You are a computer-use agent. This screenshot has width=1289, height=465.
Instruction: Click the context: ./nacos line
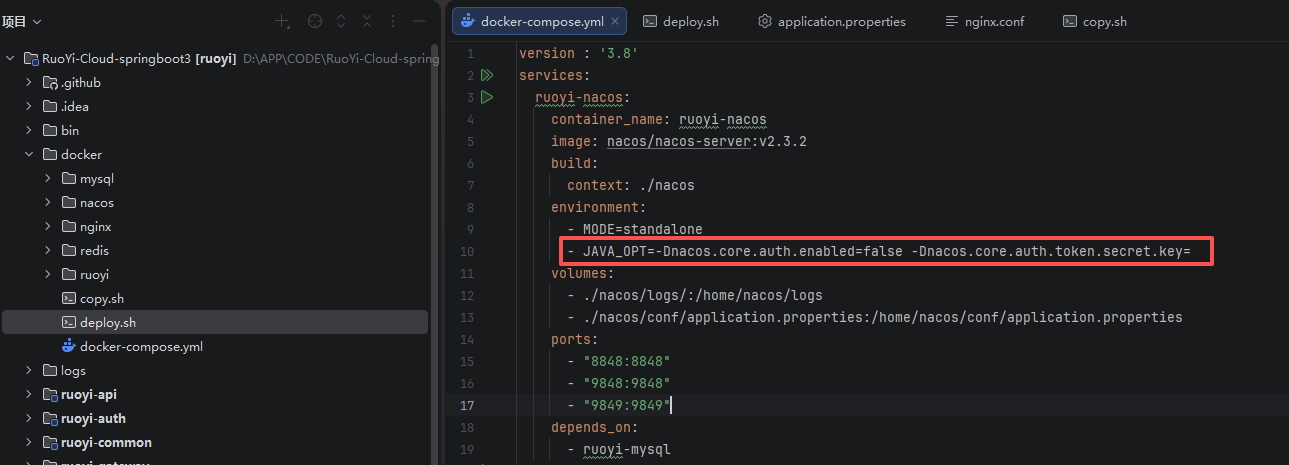click(631, 185)
